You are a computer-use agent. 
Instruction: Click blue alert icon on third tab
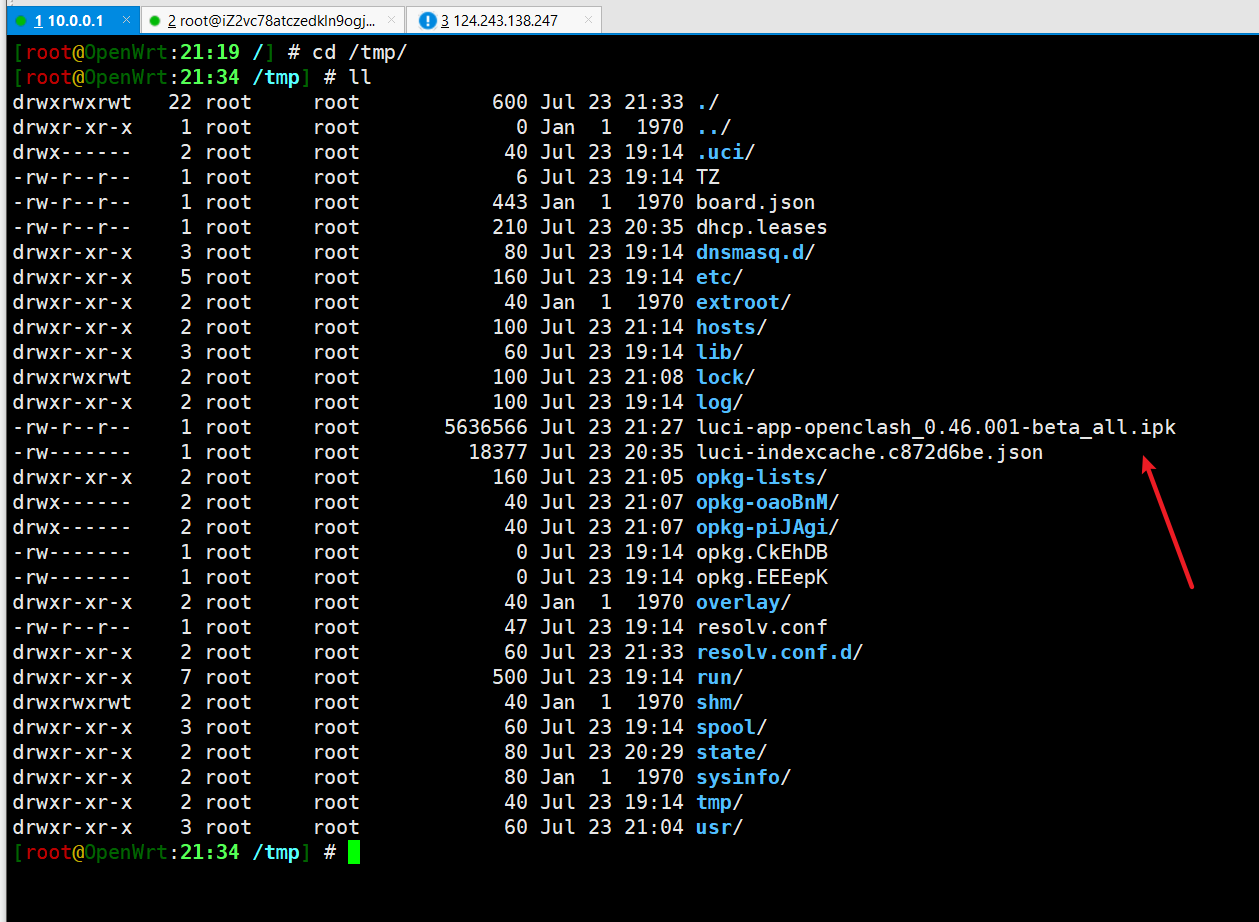point(428,20)
